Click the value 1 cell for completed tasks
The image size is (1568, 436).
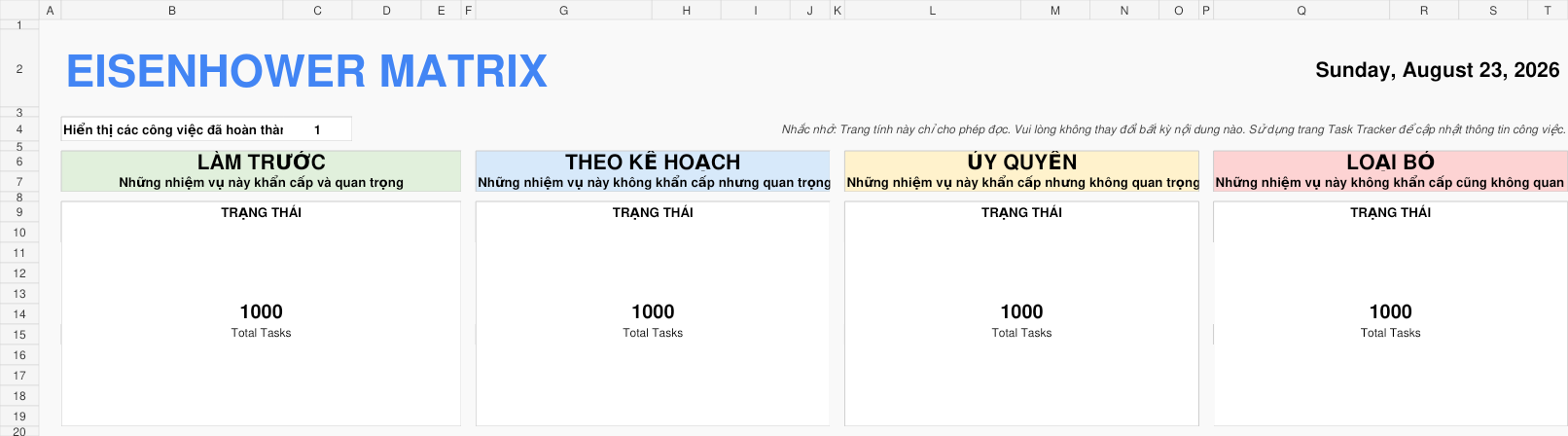point(317,129)
